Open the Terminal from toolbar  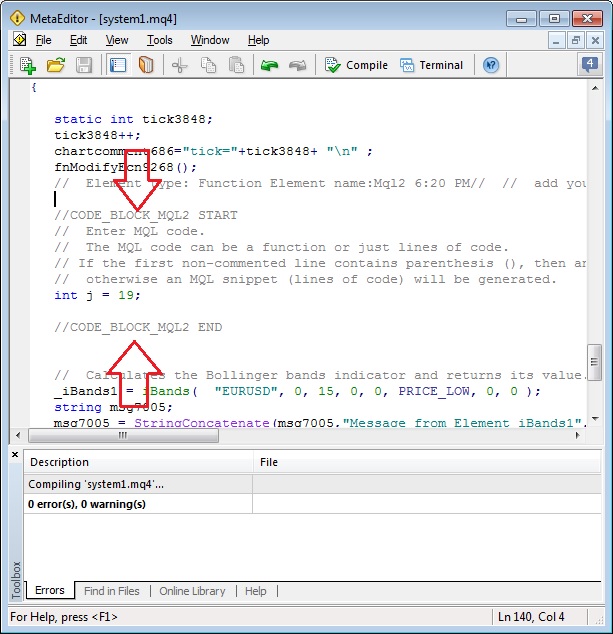point(431,65)
